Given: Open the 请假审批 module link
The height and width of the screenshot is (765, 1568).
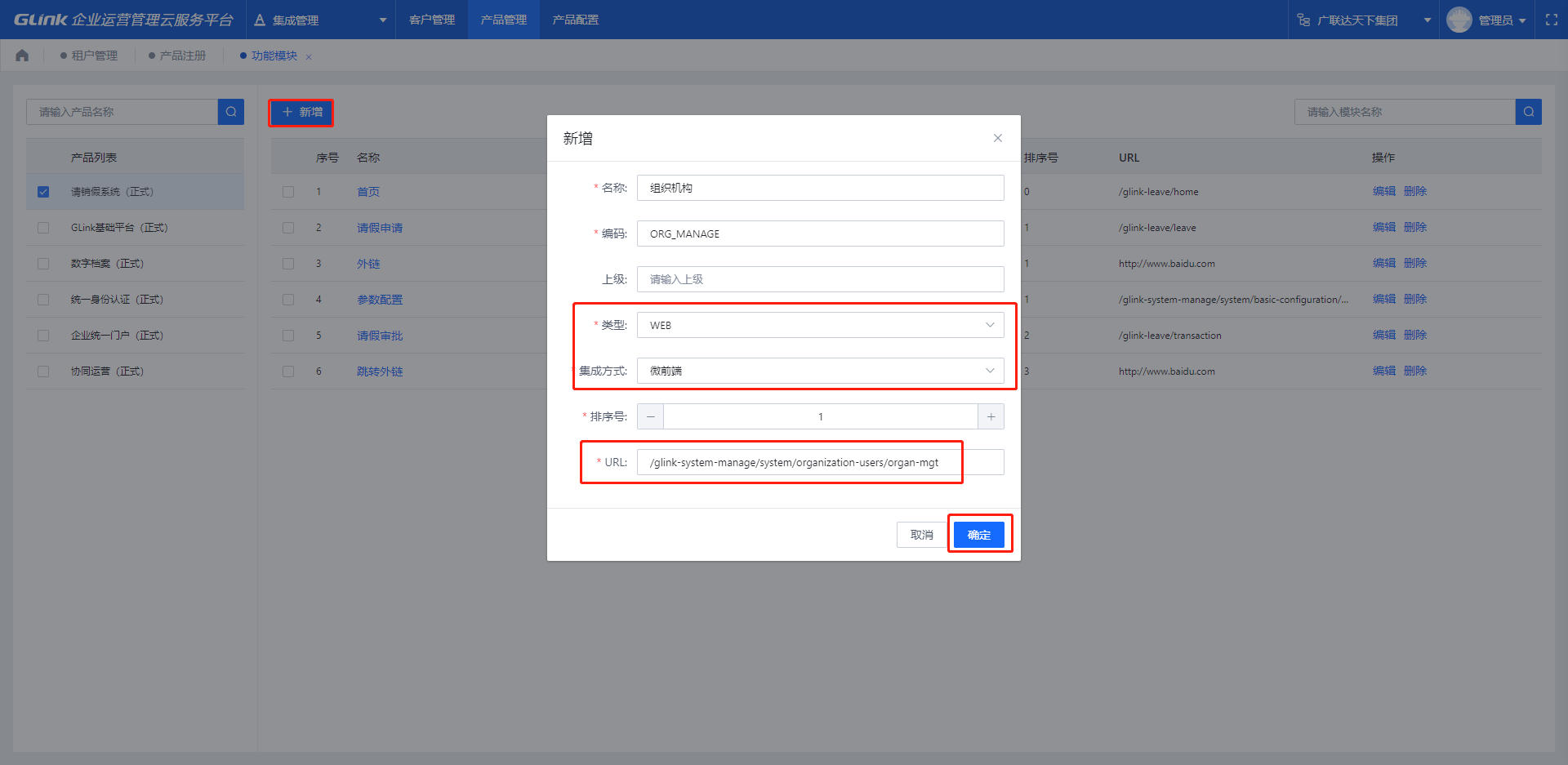Looking at the screenshot, I should [x=380, y=336].
